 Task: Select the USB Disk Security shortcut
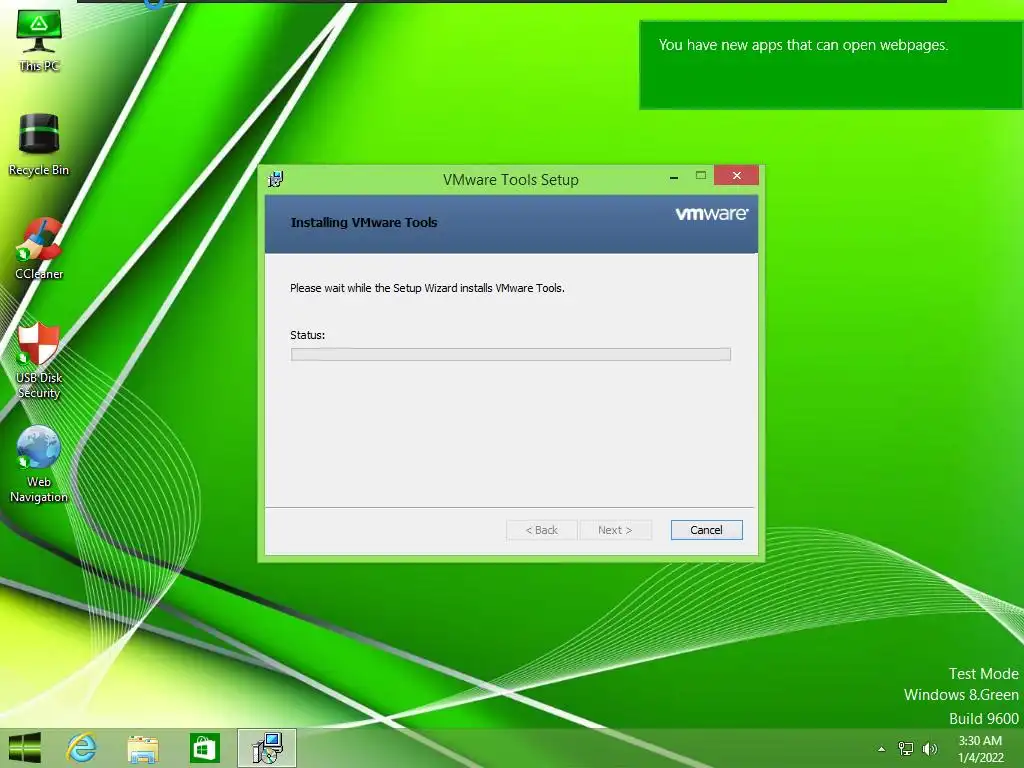(39, 360)
